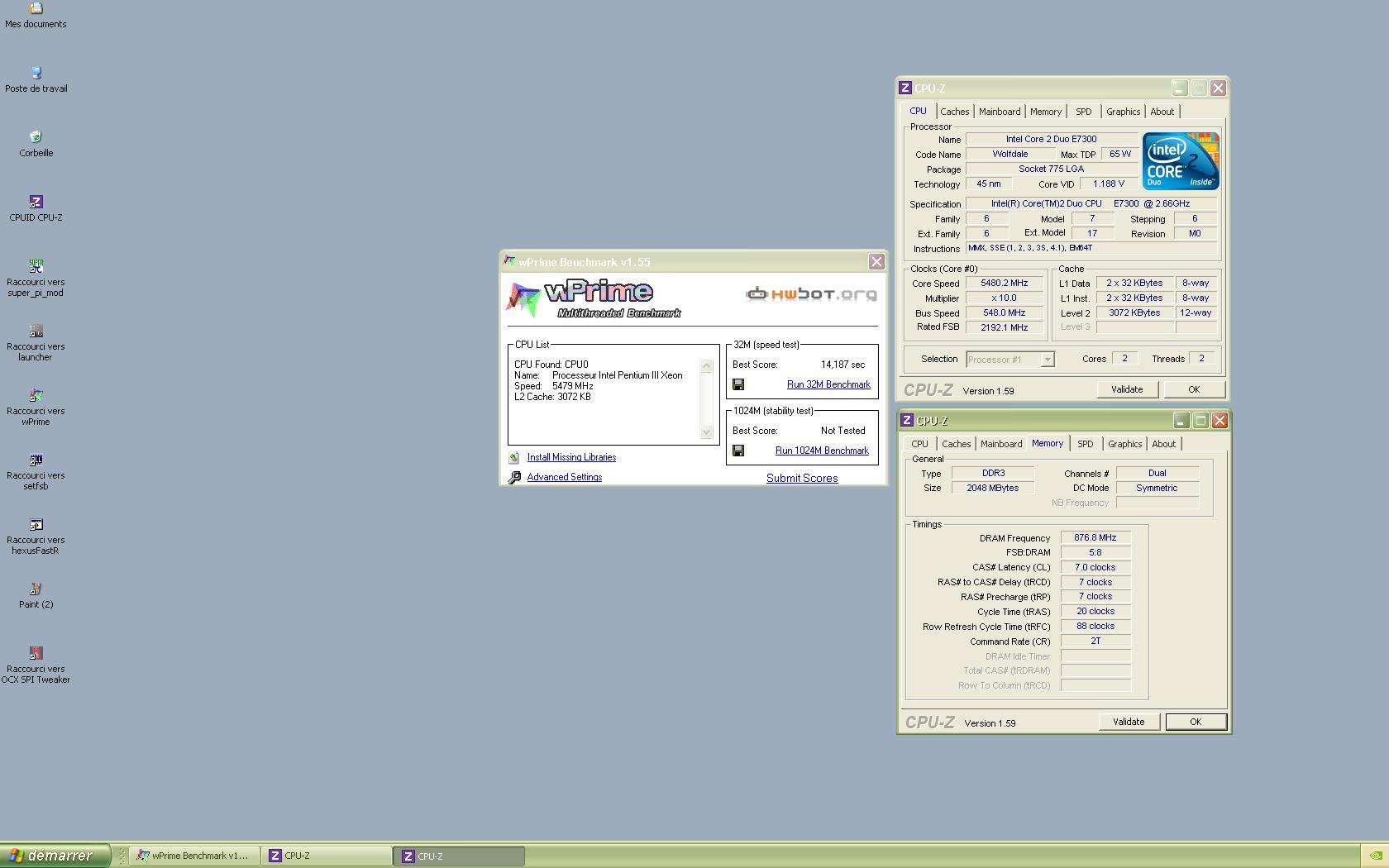Open Memory tab in top CPU-Z window

pyautogui.click(x=1046, y=112)
